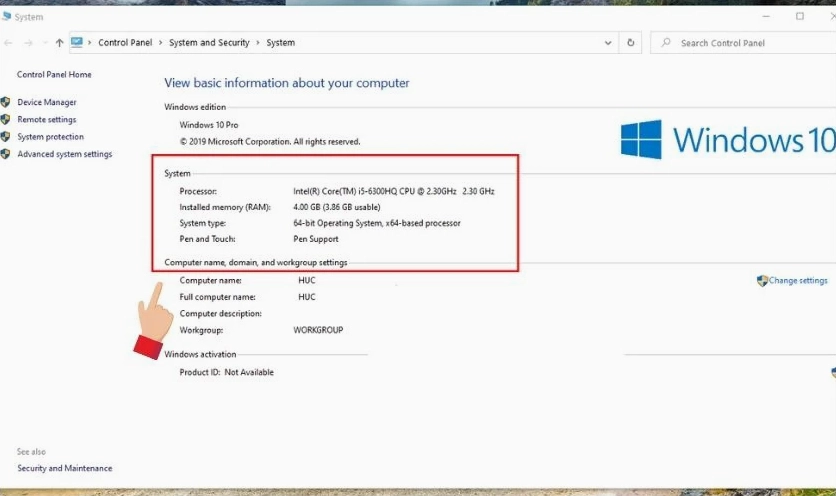Screen dimensions: 836x496
Task: Click the System window title icon
Action: click(x=6, y=17)
